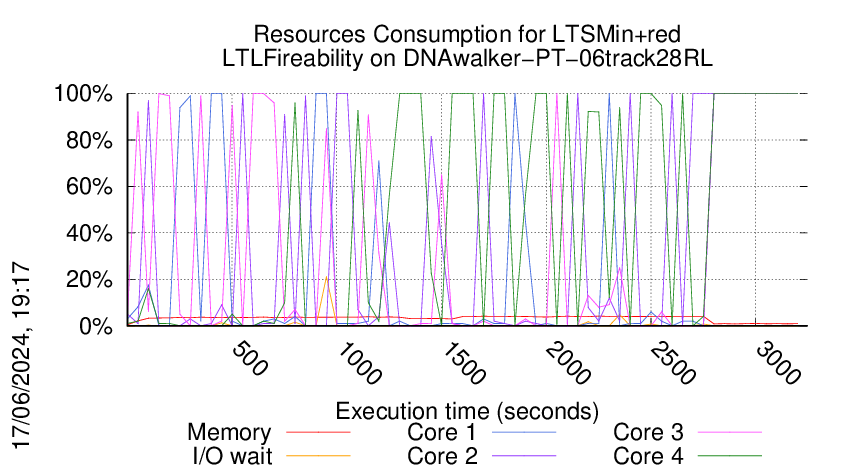Screen dimensions: 850x475
Task: Click the red Memory legend line sample
Action: [x=318, y=433]
